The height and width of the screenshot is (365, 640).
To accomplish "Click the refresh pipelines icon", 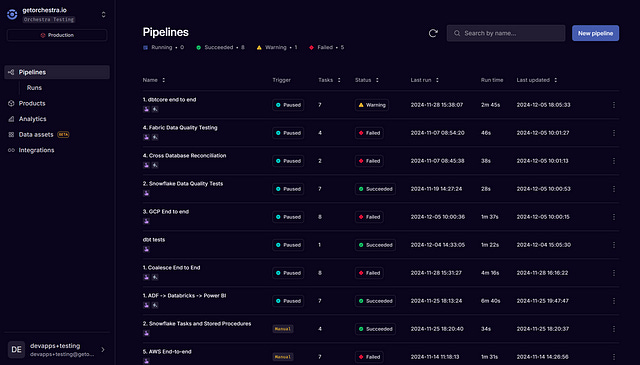I will [433, 33].
